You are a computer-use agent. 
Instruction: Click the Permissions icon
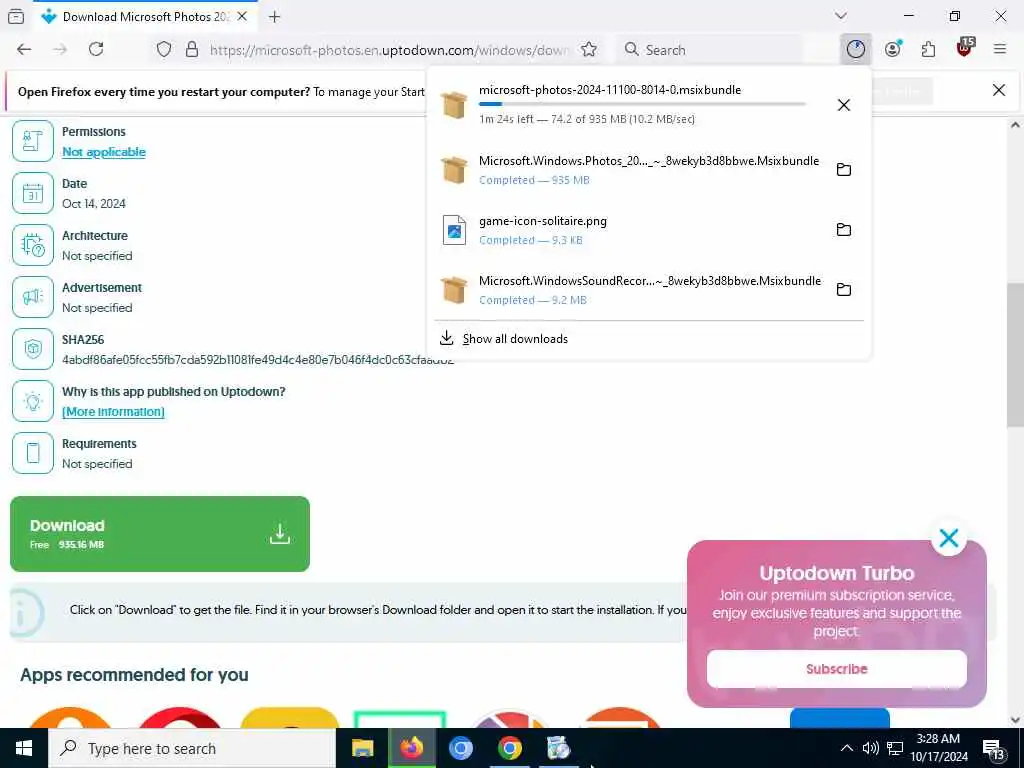33,141
